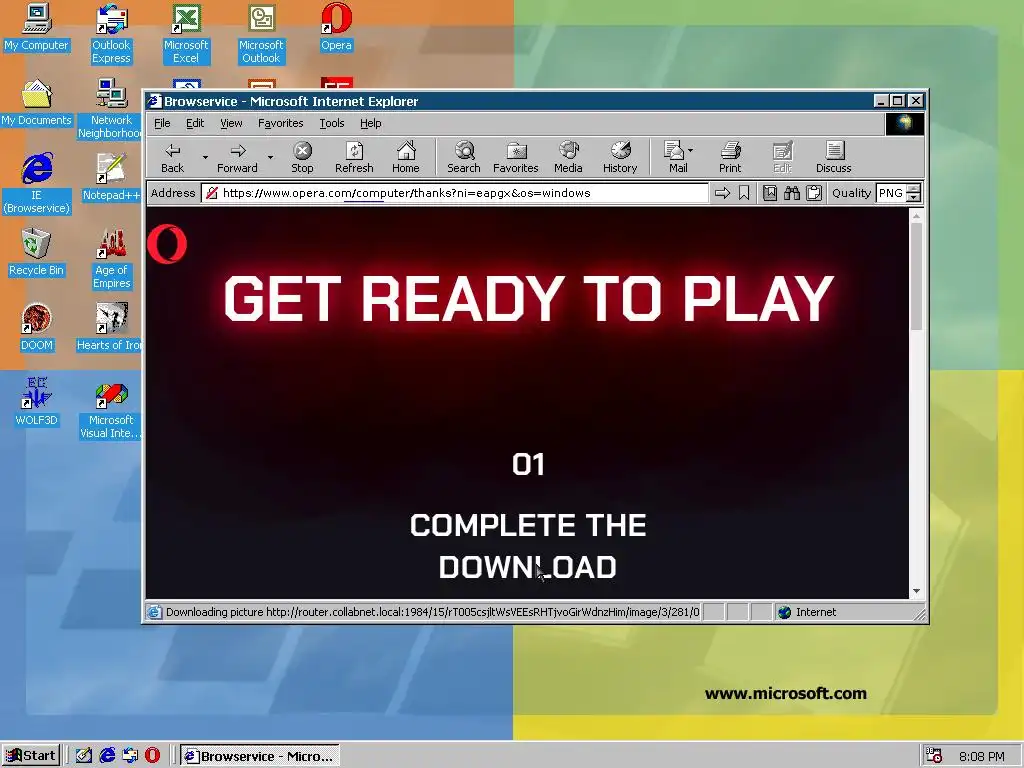Screen dimensions: 1024x768
Task: Open the View menu
Action: coord(231,123)
